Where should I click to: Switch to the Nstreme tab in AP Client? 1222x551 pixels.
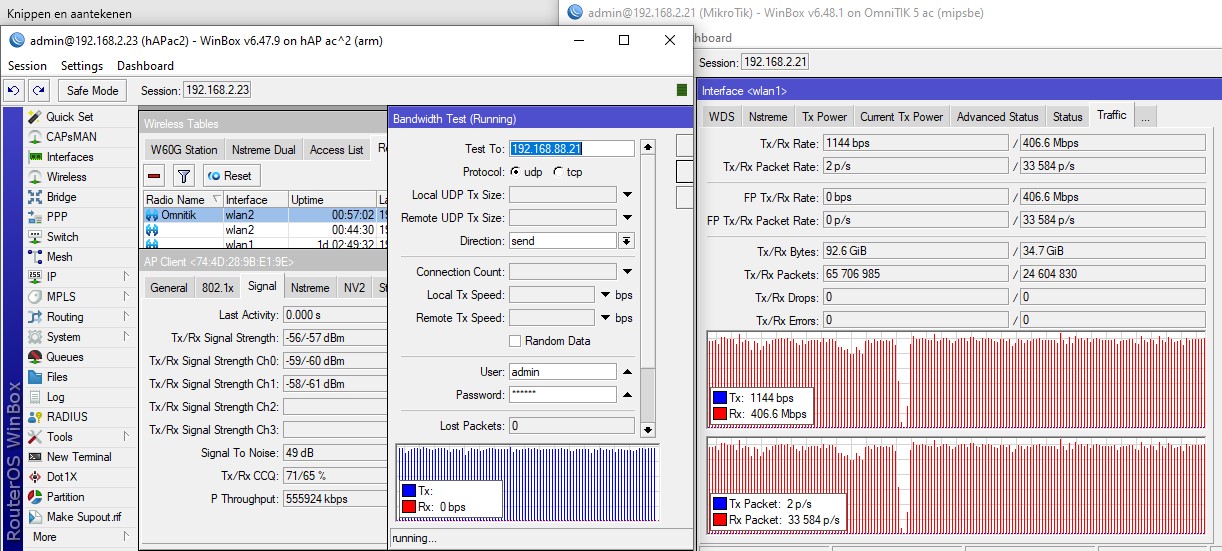(310, 288)
